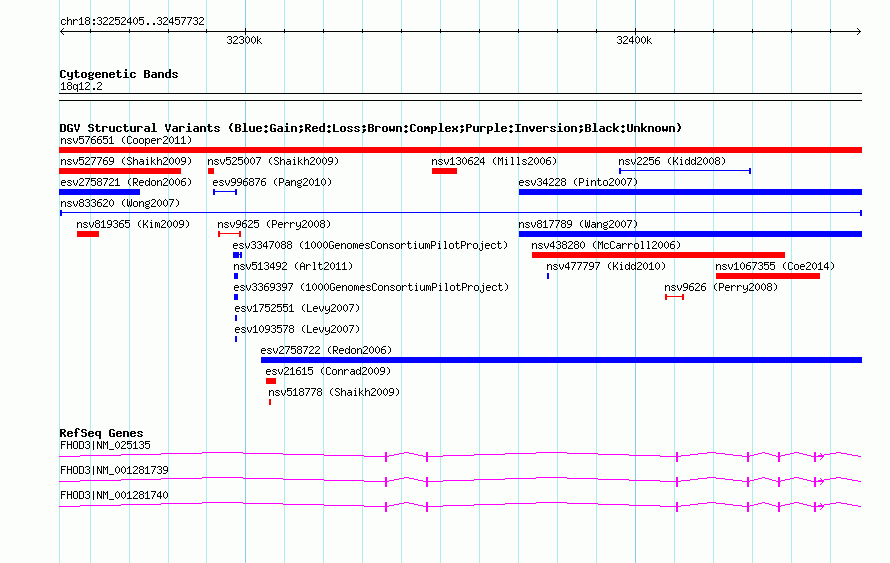The width and height of the screenshot is (890, 563).
Task: Select the nsv438280 (McCarroll2006) red bar
Action: pos(658,255)
